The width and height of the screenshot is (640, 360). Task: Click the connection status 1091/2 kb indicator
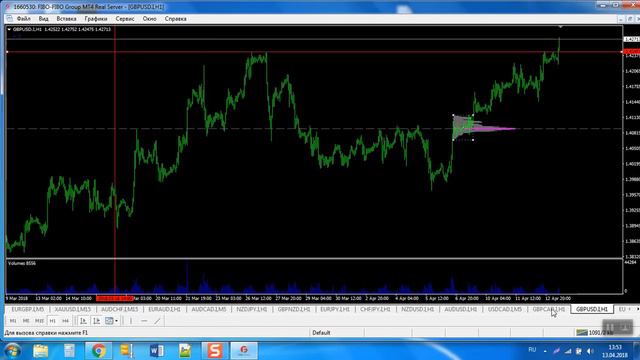[595, 333]
